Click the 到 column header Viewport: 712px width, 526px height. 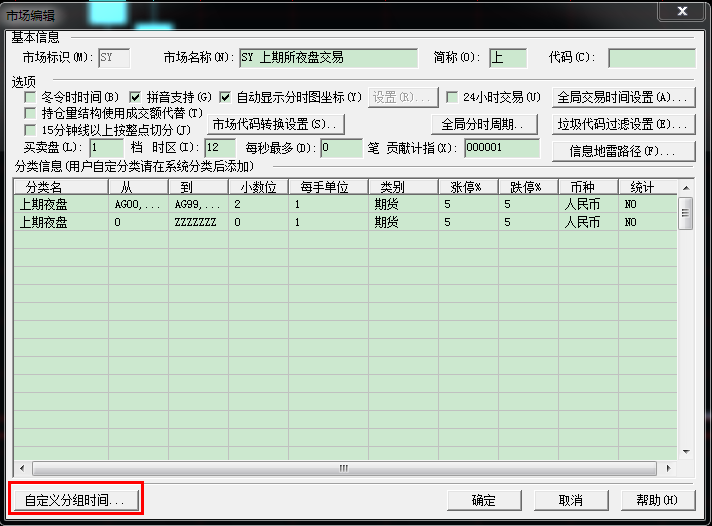point(198,187)
